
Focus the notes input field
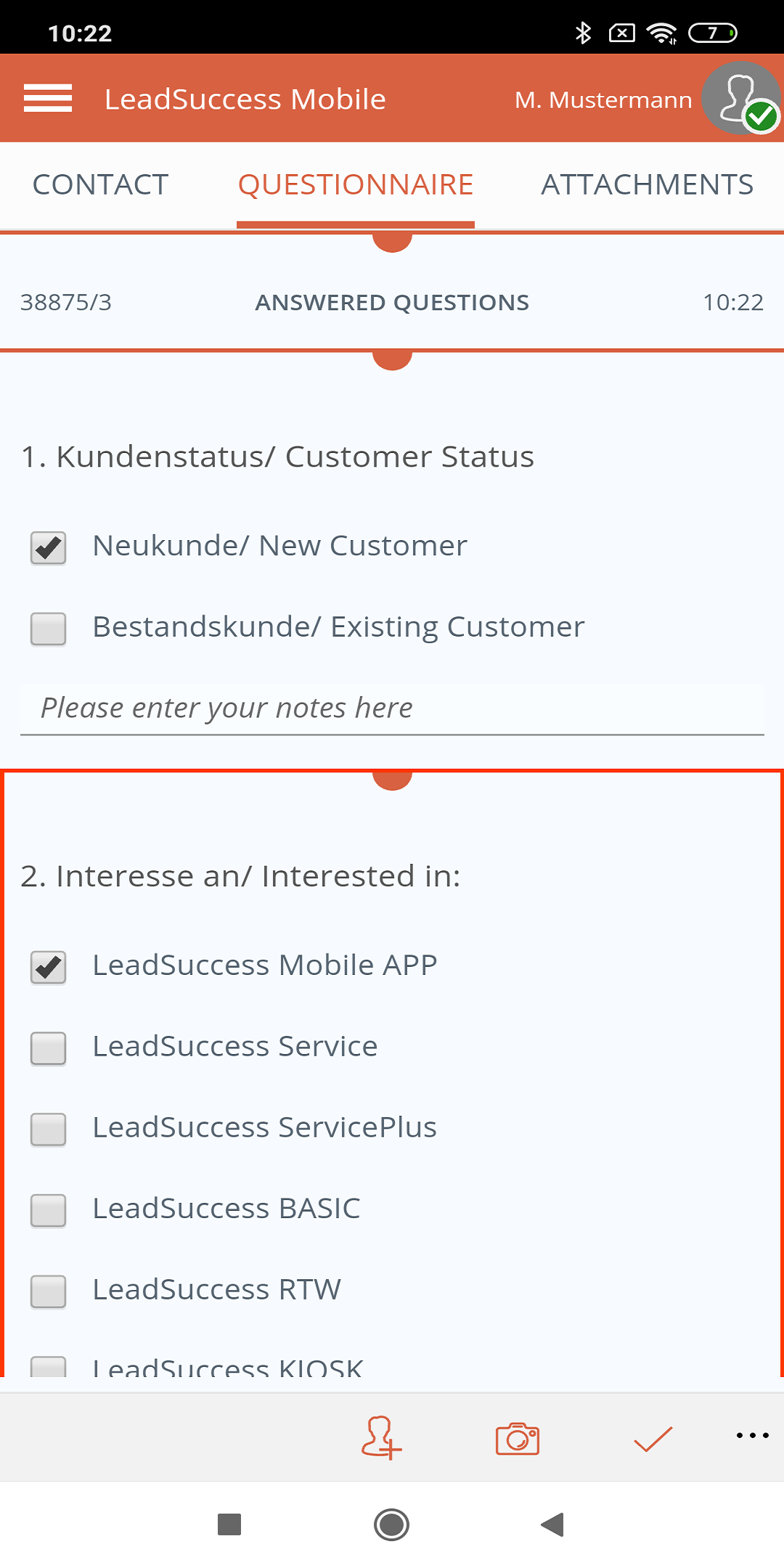[x=392, y=709]
